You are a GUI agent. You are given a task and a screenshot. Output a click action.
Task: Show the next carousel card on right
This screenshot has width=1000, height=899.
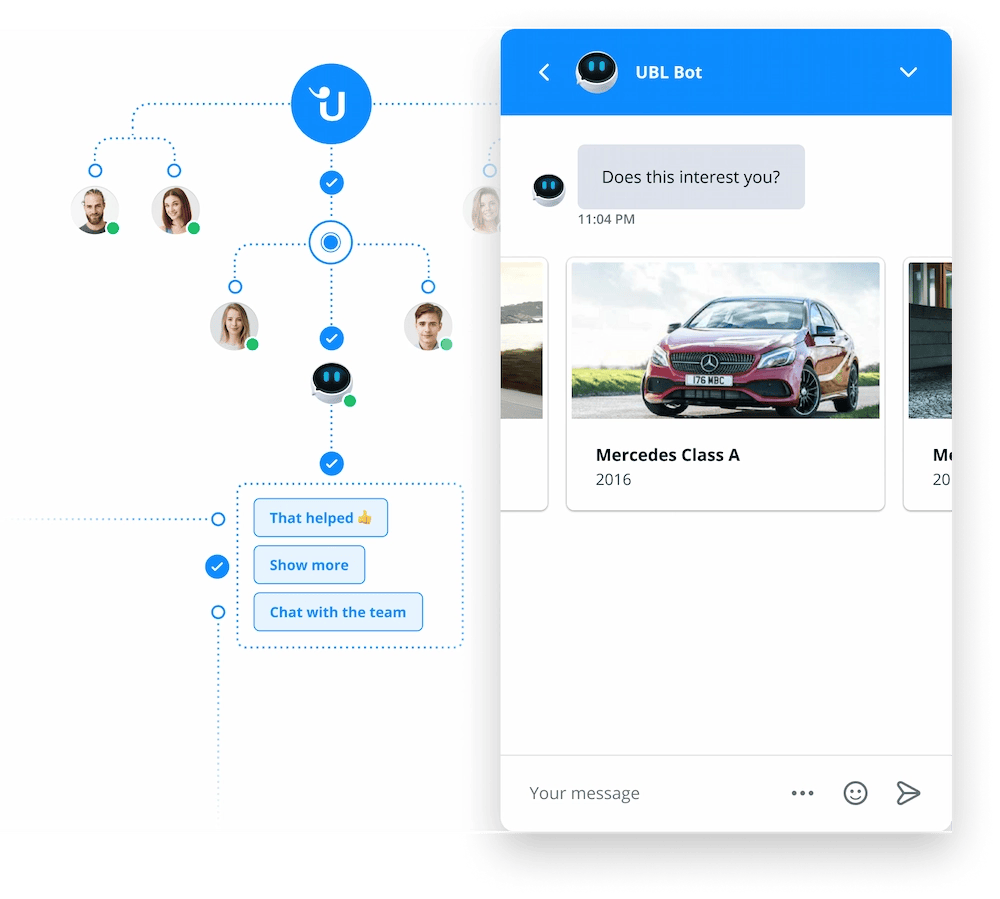point(928,383)
